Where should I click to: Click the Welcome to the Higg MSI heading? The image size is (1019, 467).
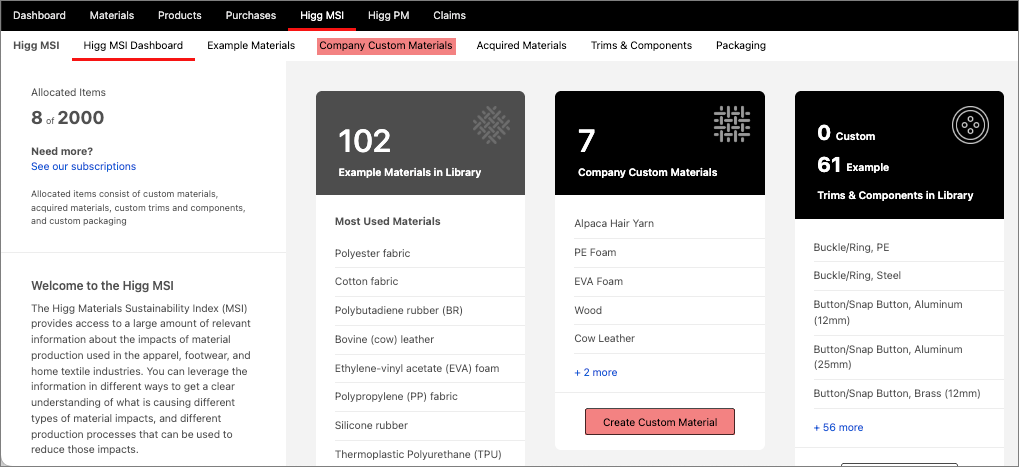point(103,285)
